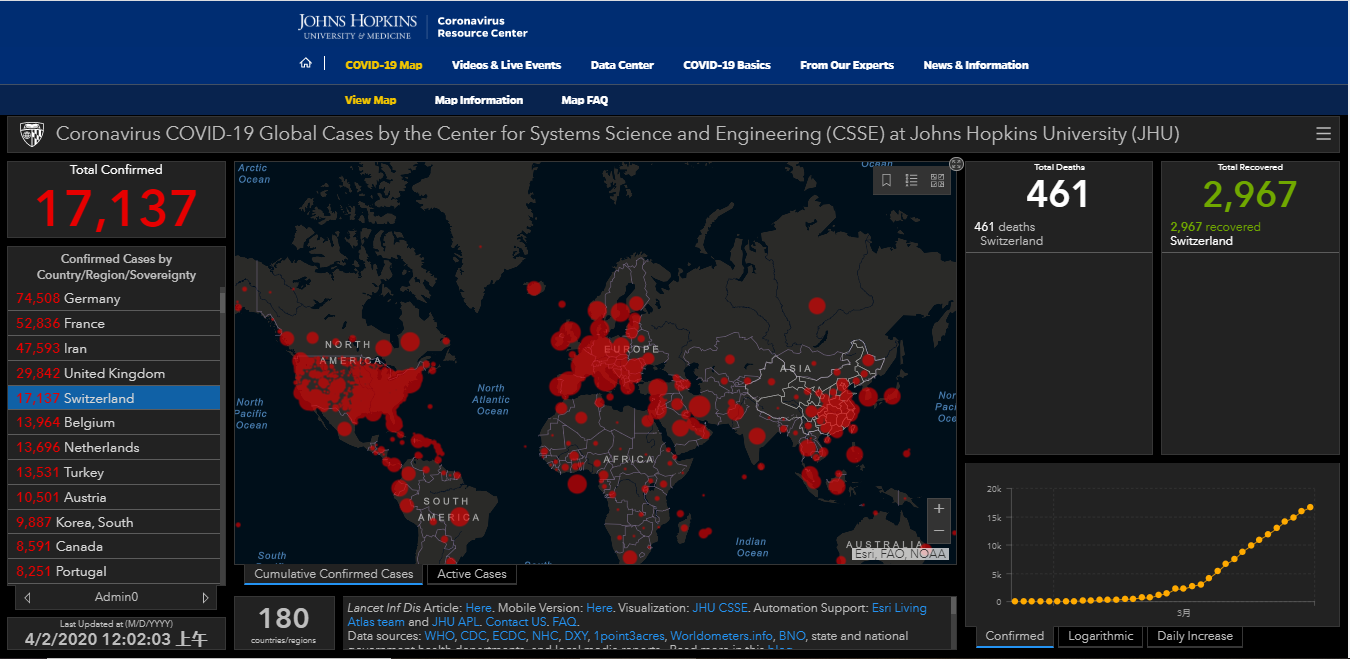Screen dimensions: 1350x659
Task: Click the 2,967 total recovered number
Action: [1249, 194]
